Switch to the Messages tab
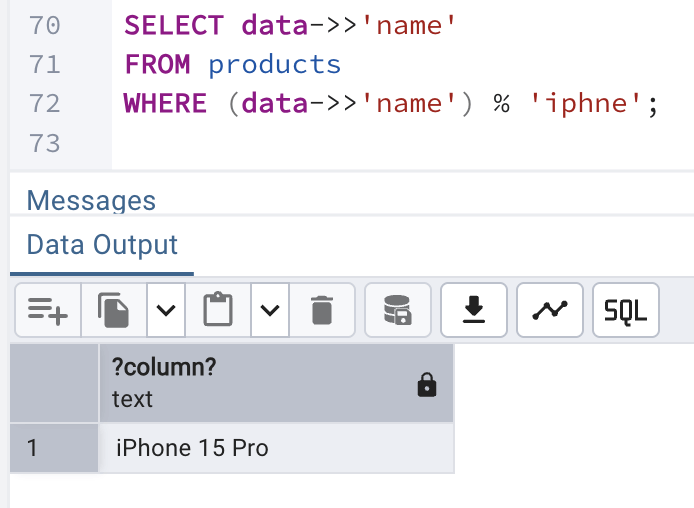 91,201
